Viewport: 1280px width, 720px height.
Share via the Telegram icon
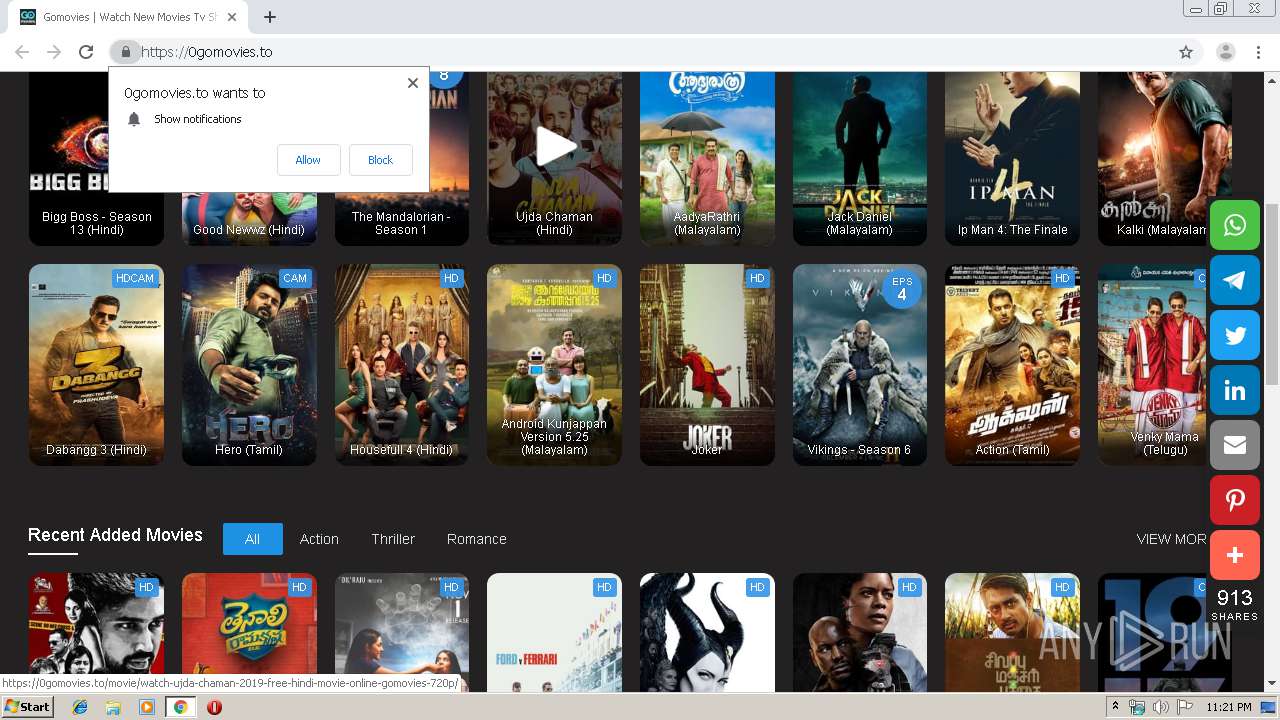1235,280
